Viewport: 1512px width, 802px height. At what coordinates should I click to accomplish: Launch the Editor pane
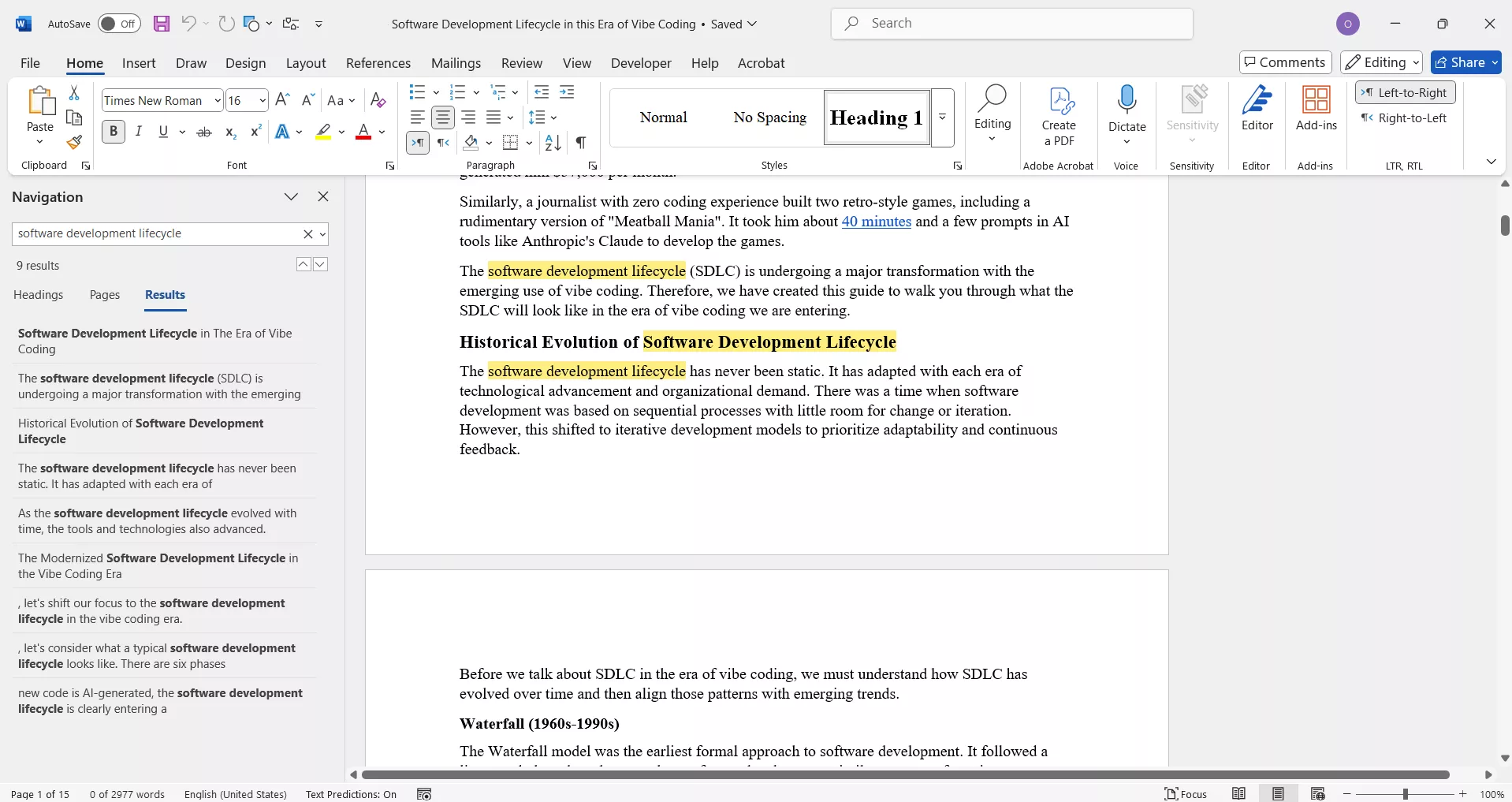(1256, 110)
